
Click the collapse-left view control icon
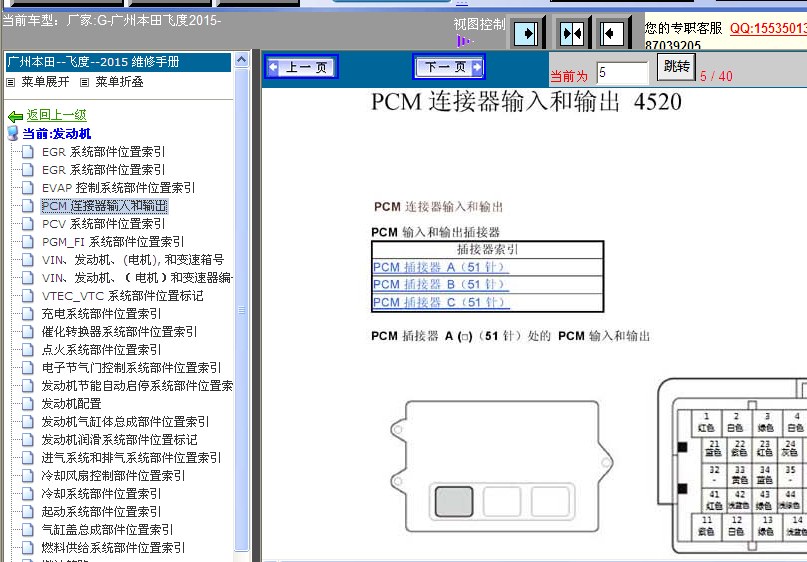tap(612, 34)
